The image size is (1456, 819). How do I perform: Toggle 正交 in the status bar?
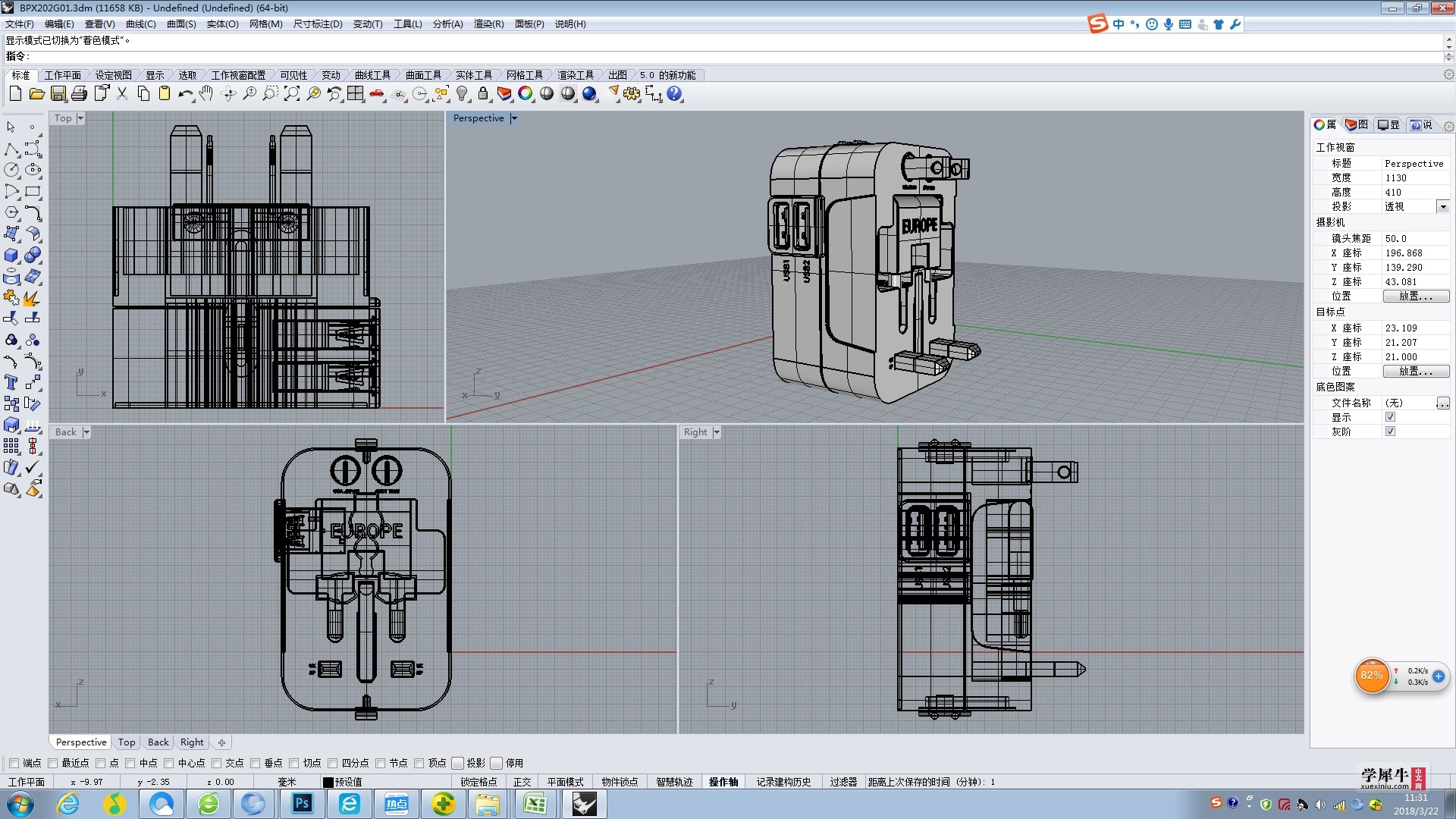pyautogui.click(x=522, y=782)
